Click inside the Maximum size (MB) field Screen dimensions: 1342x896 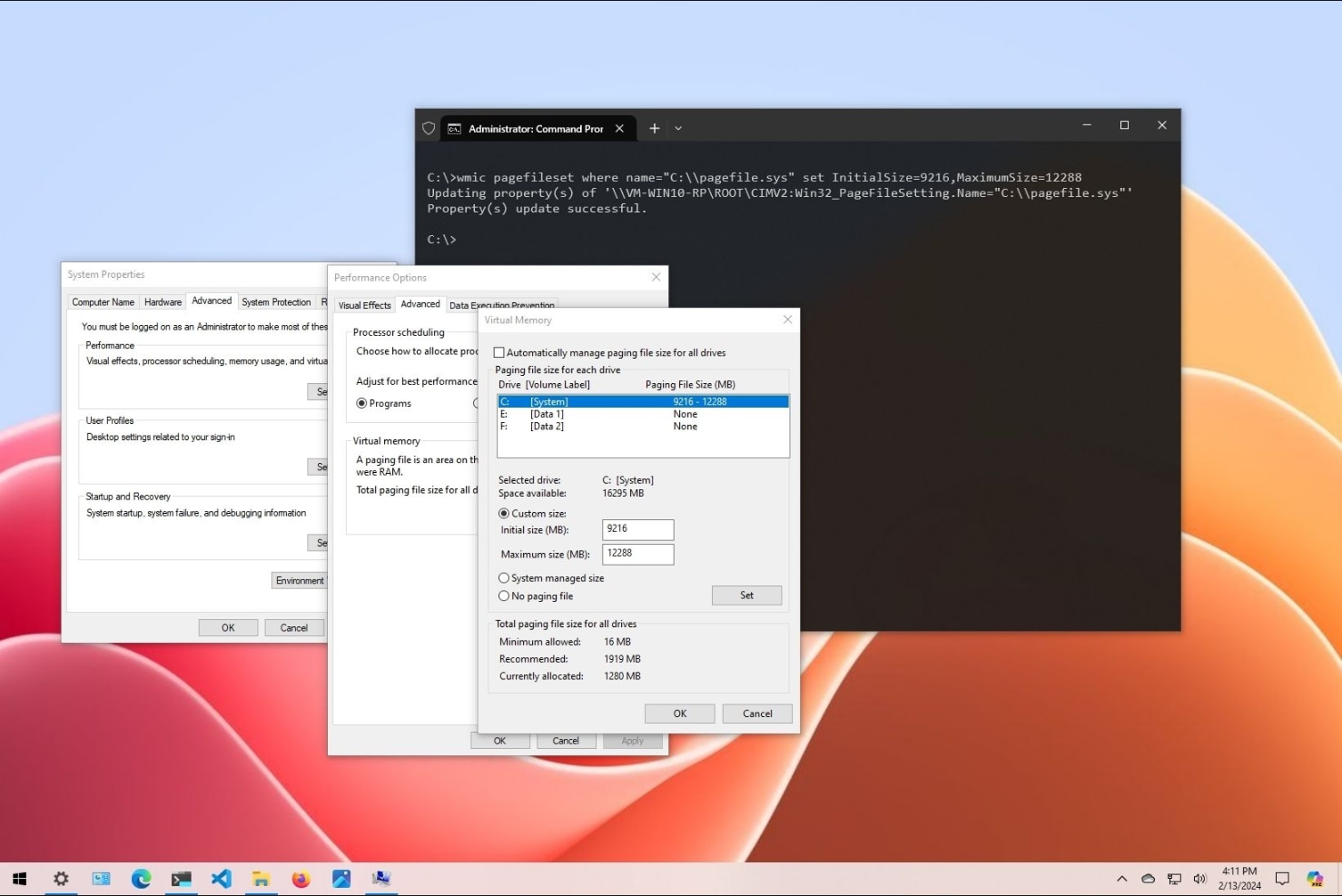click(637, 554)
